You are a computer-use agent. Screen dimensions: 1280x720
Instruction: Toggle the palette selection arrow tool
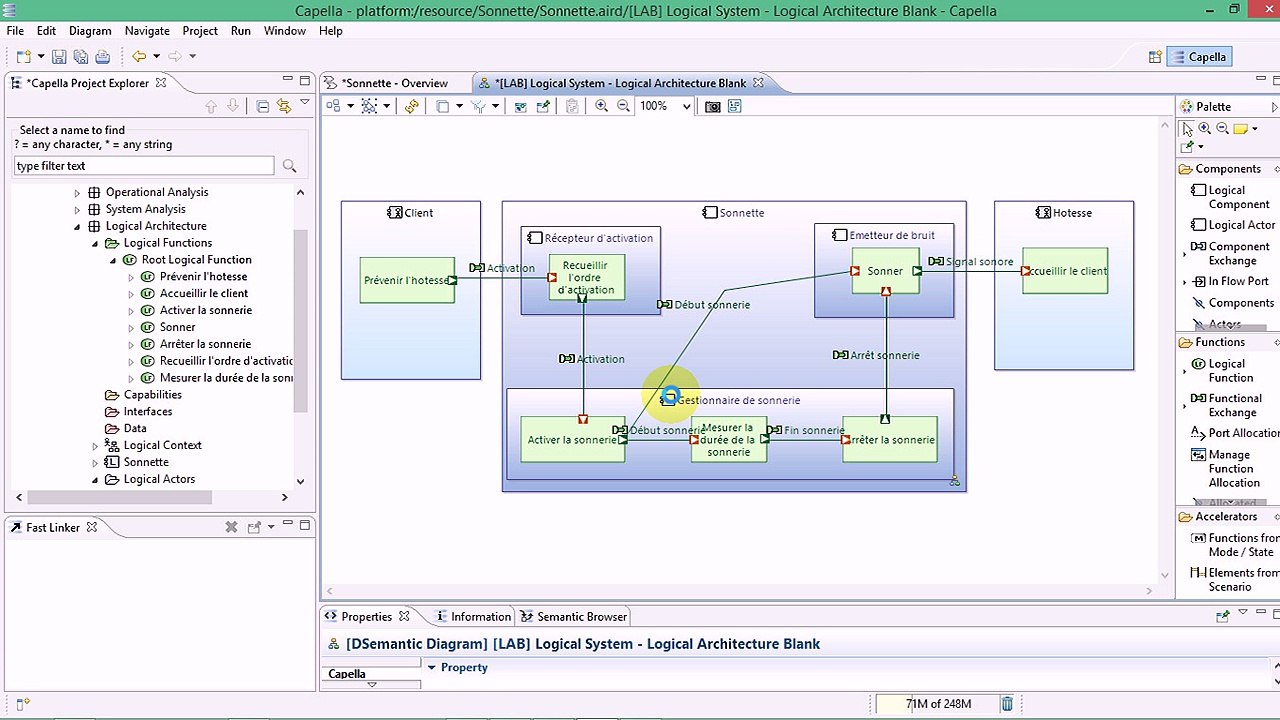click(x=1187, y=129)
